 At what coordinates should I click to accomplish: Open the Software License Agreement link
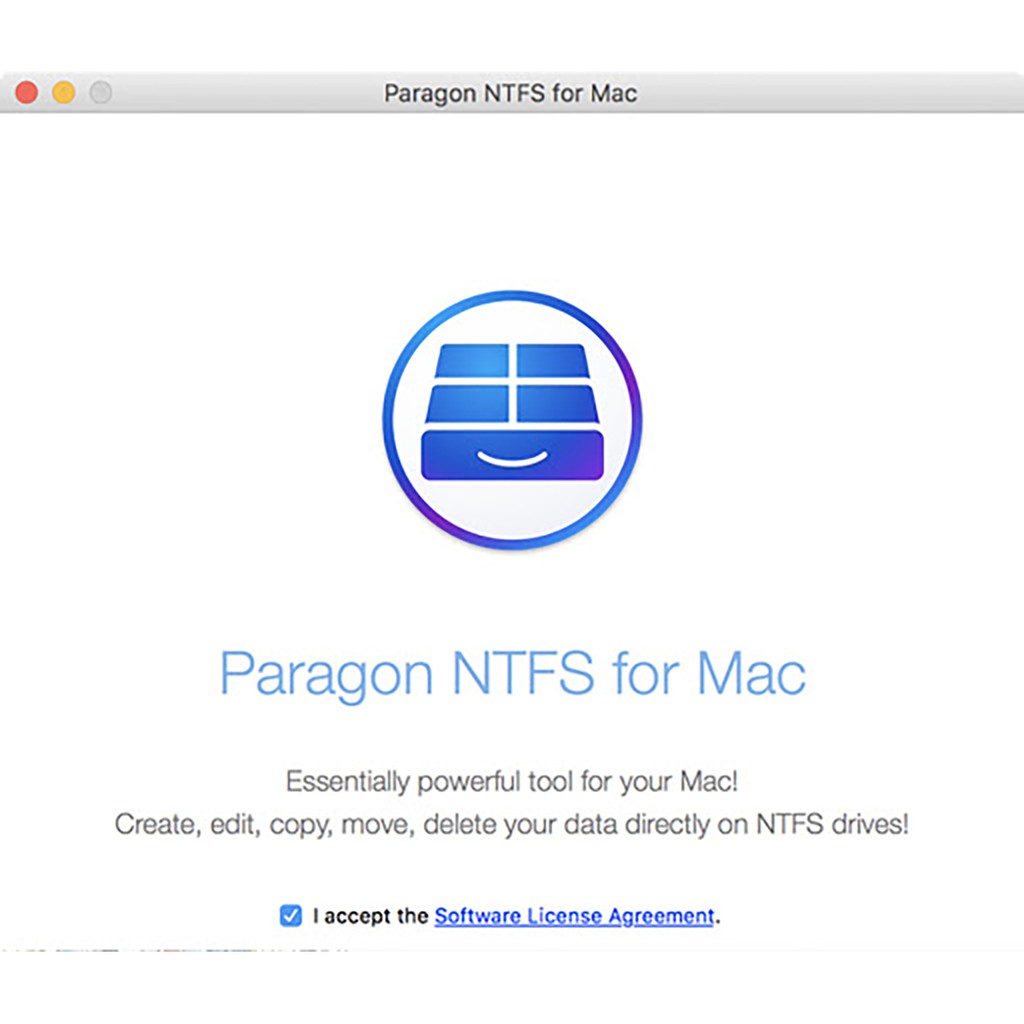(574, 916)
